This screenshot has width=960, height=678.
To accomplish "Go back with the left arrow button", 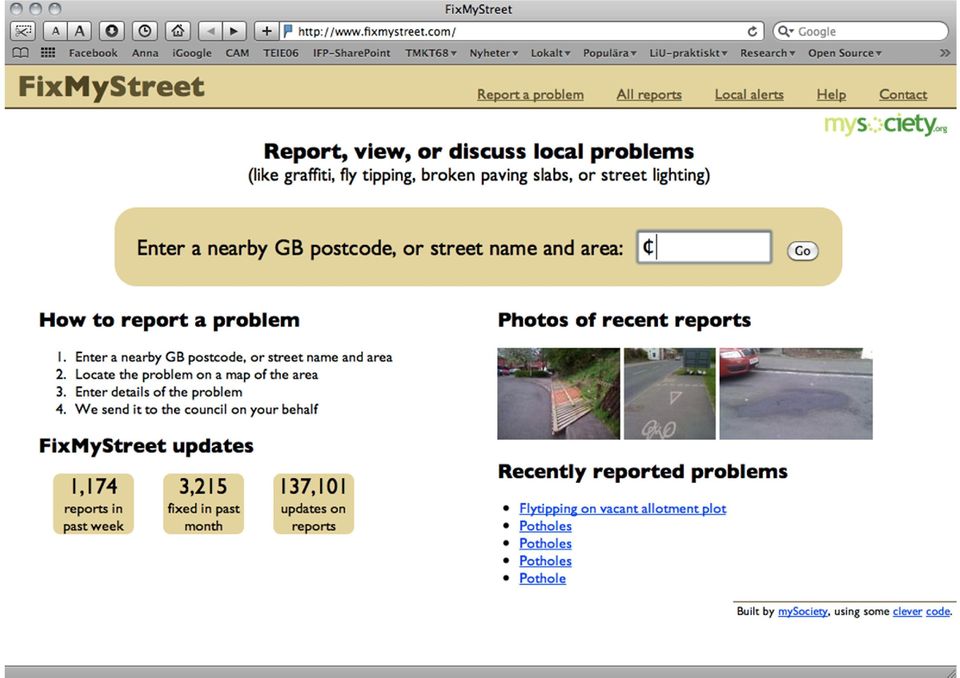I will (x=210, y=31).
